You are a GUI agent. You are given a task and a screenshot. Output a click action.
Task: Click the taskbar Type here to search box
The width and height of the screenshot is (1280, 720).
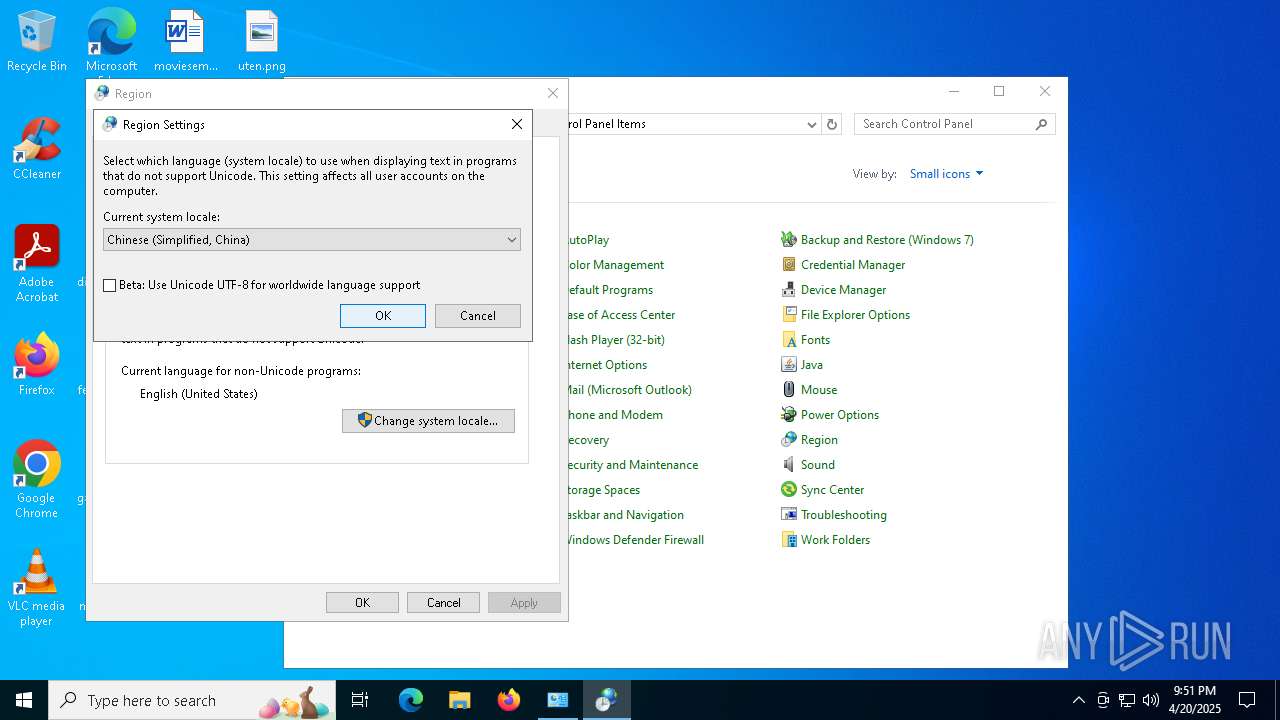pyautogui.click(x=192, y=700)
